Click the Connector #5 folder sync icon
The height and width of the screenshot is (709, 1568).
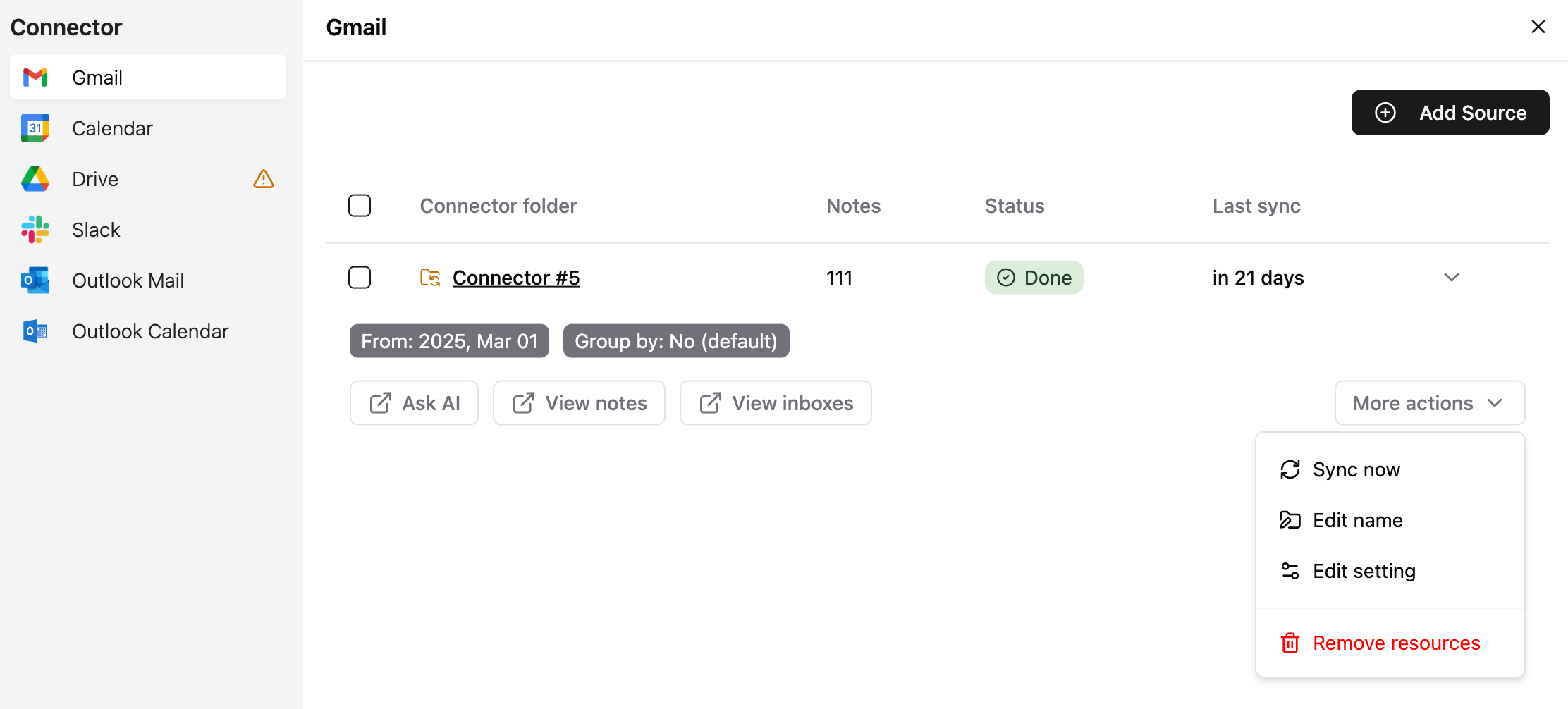tap(430, 278)
